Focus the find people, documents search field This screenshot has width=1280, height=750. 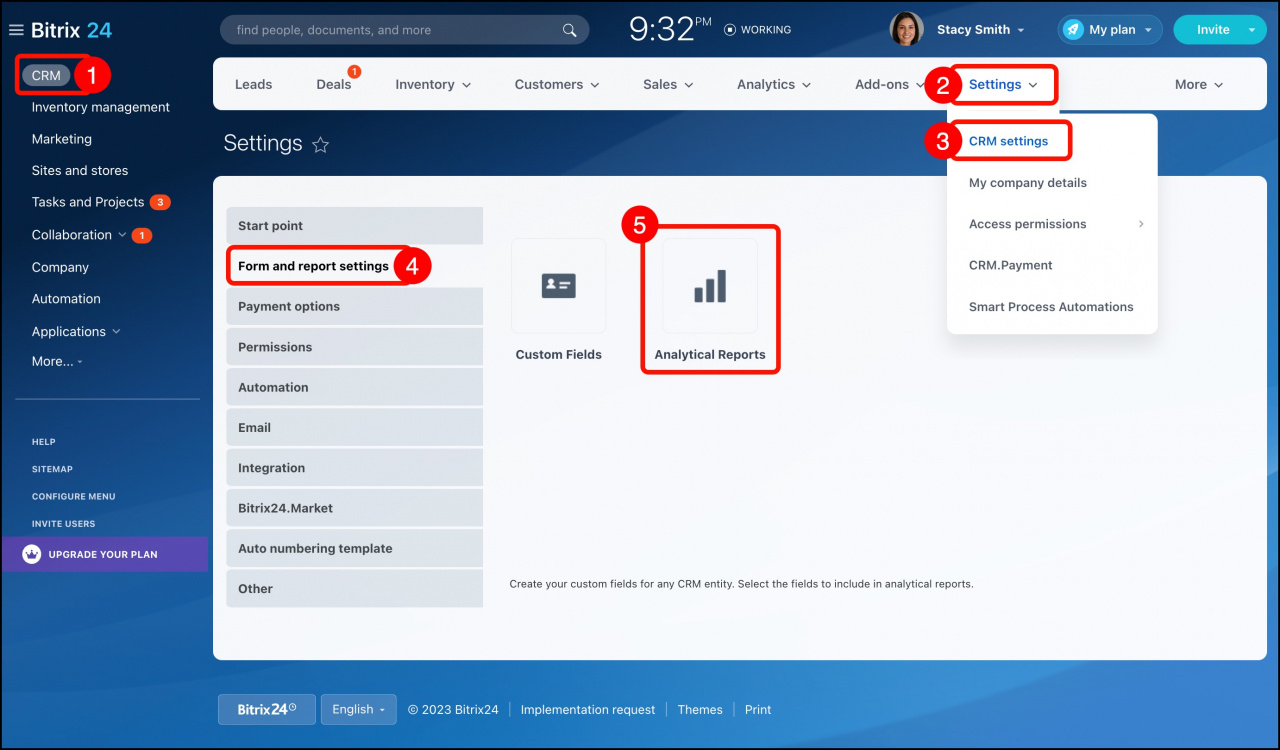404,30
